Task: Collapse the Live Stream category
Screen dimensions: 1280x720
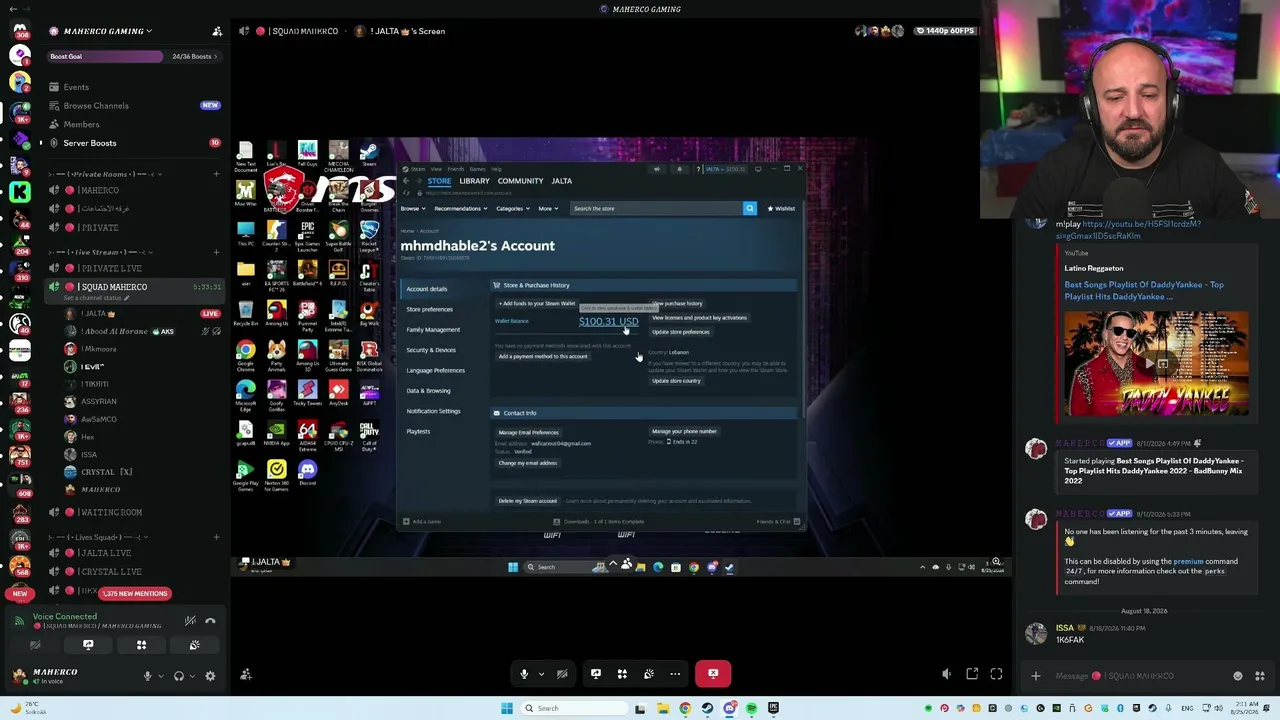Action: (x=100, y=252)
